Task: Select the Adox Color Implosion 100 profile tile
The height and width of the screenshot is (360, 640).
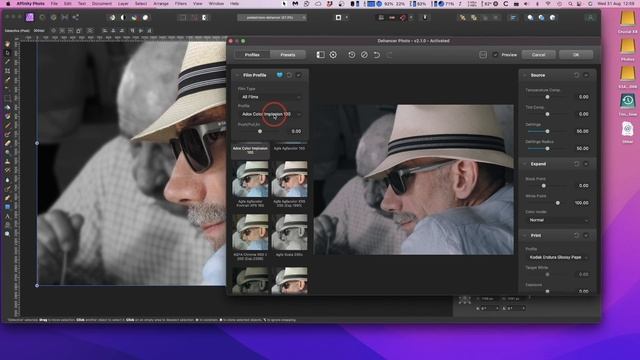Action: point(250,150)
